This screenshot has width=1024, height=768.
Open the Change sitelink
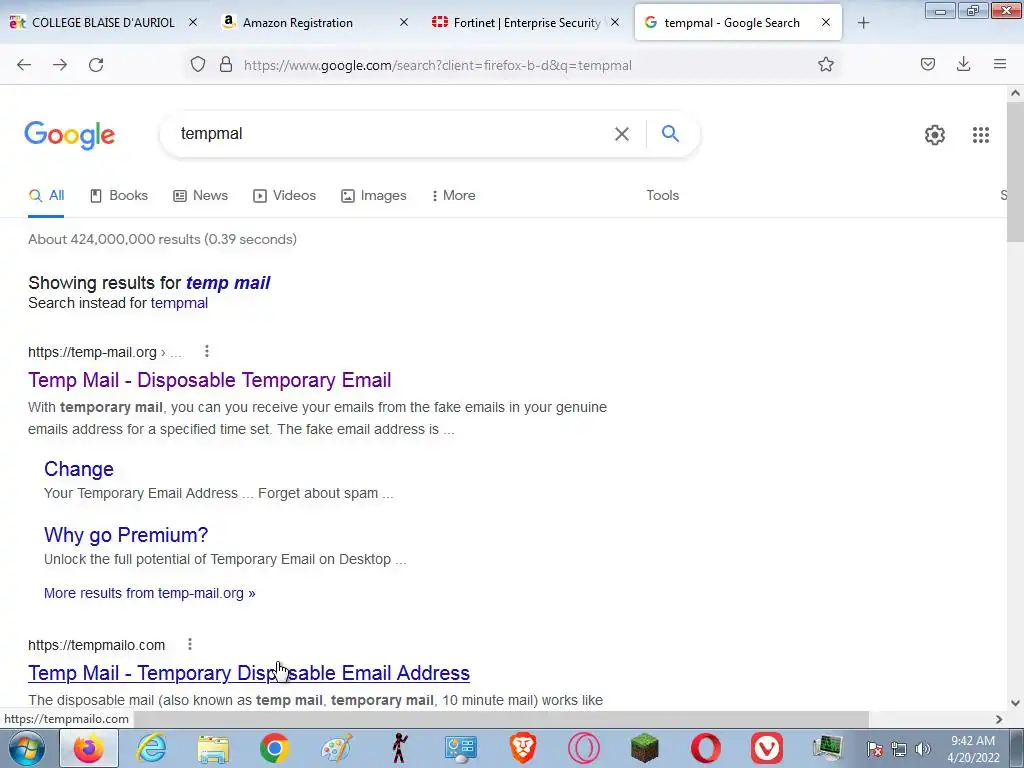coord(78,469)
